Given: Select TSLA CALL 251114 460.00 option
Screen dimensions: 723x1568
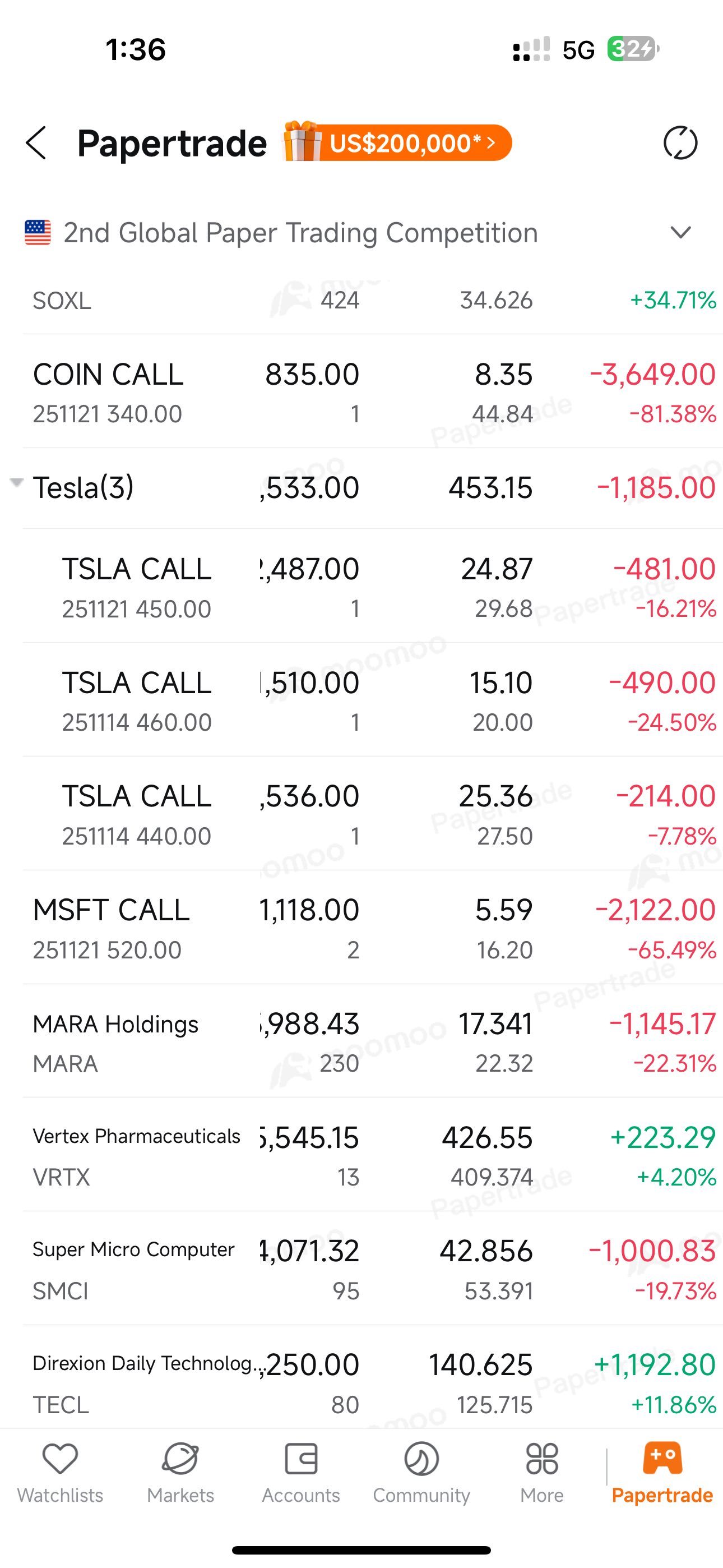Looking at the screenshot, I should click(137, 700).
